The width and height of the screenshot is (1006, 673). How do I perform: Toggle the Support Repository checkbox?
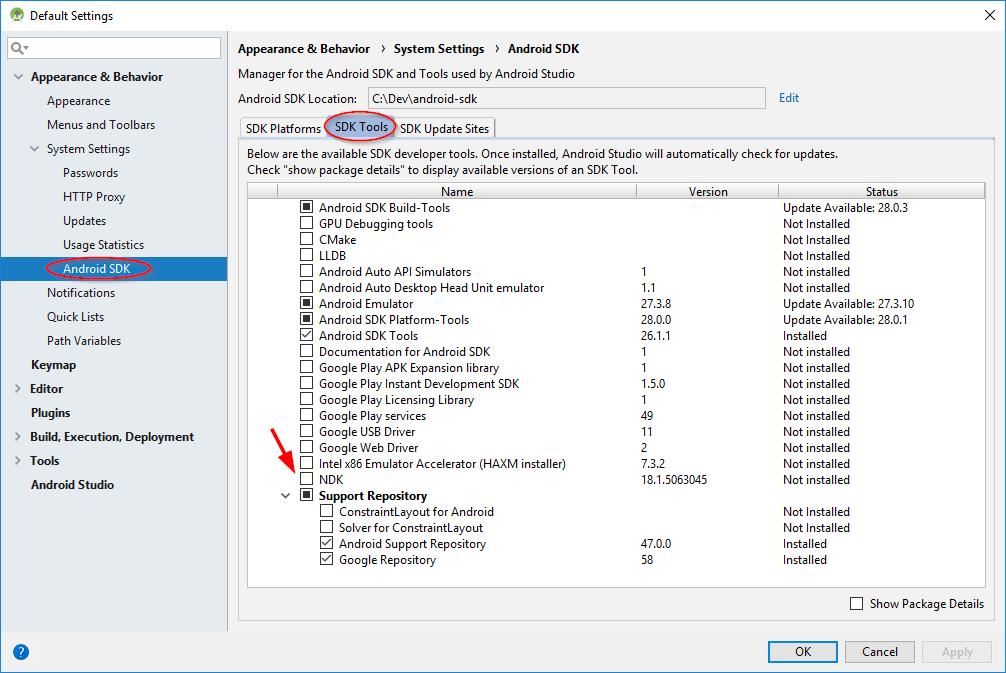pos(306,495)
